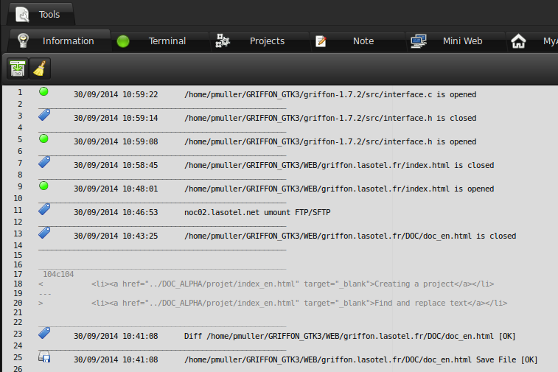Switch to the Projects tab
The image size is (558, 372).
[260, 41]
